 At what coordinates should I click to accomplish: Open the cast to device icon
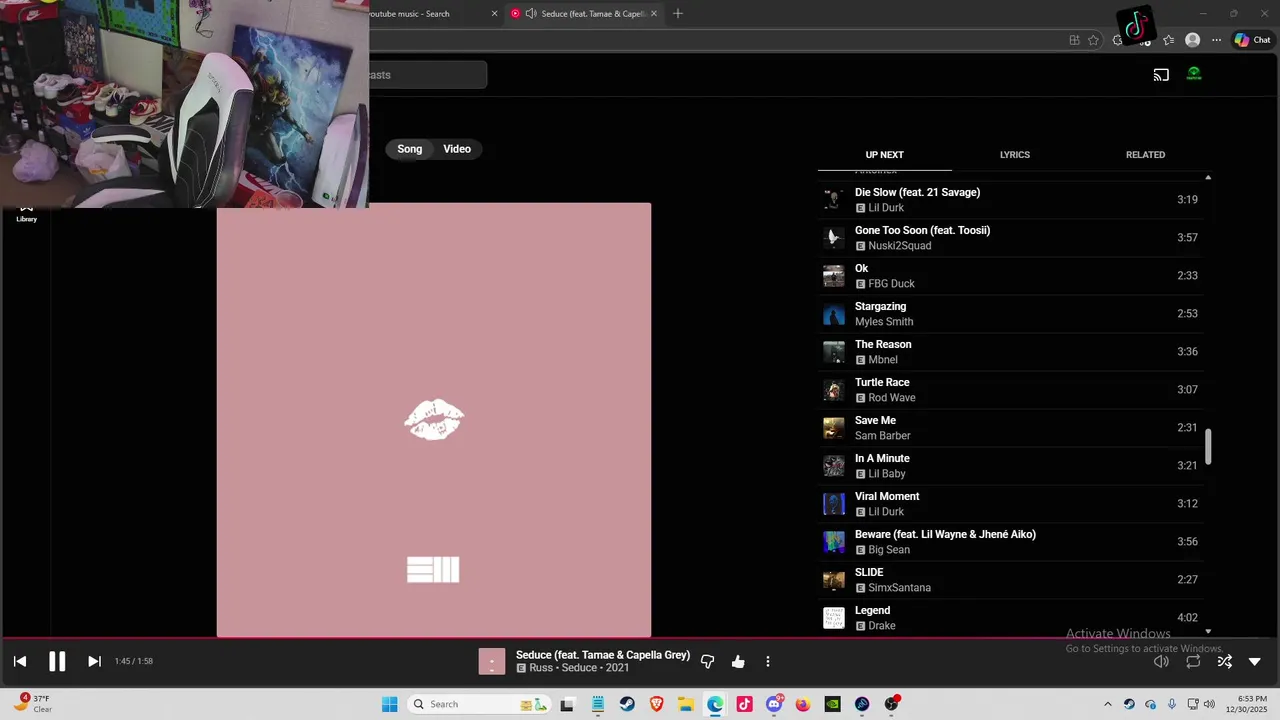1161,74
